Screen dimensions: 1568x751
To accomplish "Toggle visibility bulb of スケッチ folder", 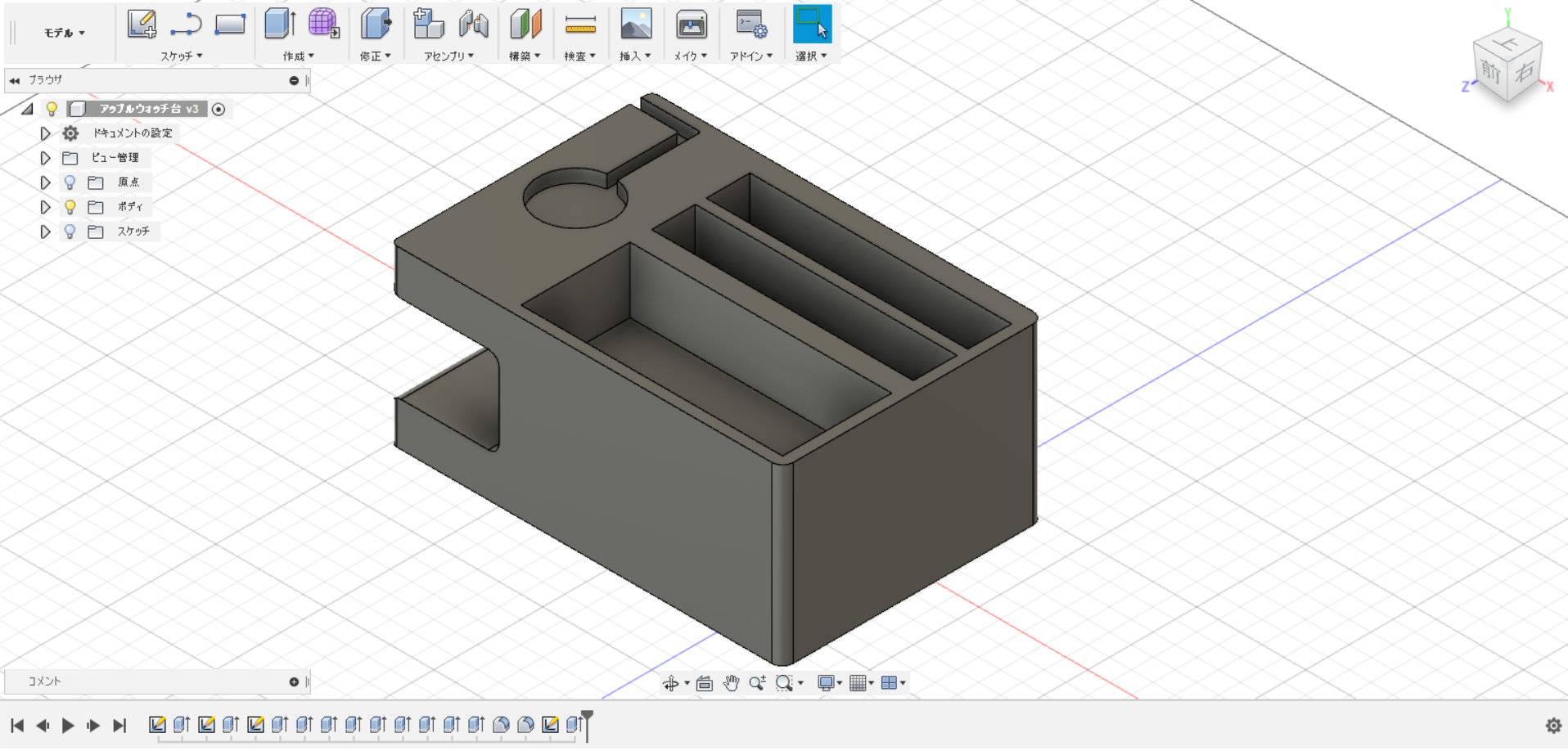I will click(x=70, y=232).
